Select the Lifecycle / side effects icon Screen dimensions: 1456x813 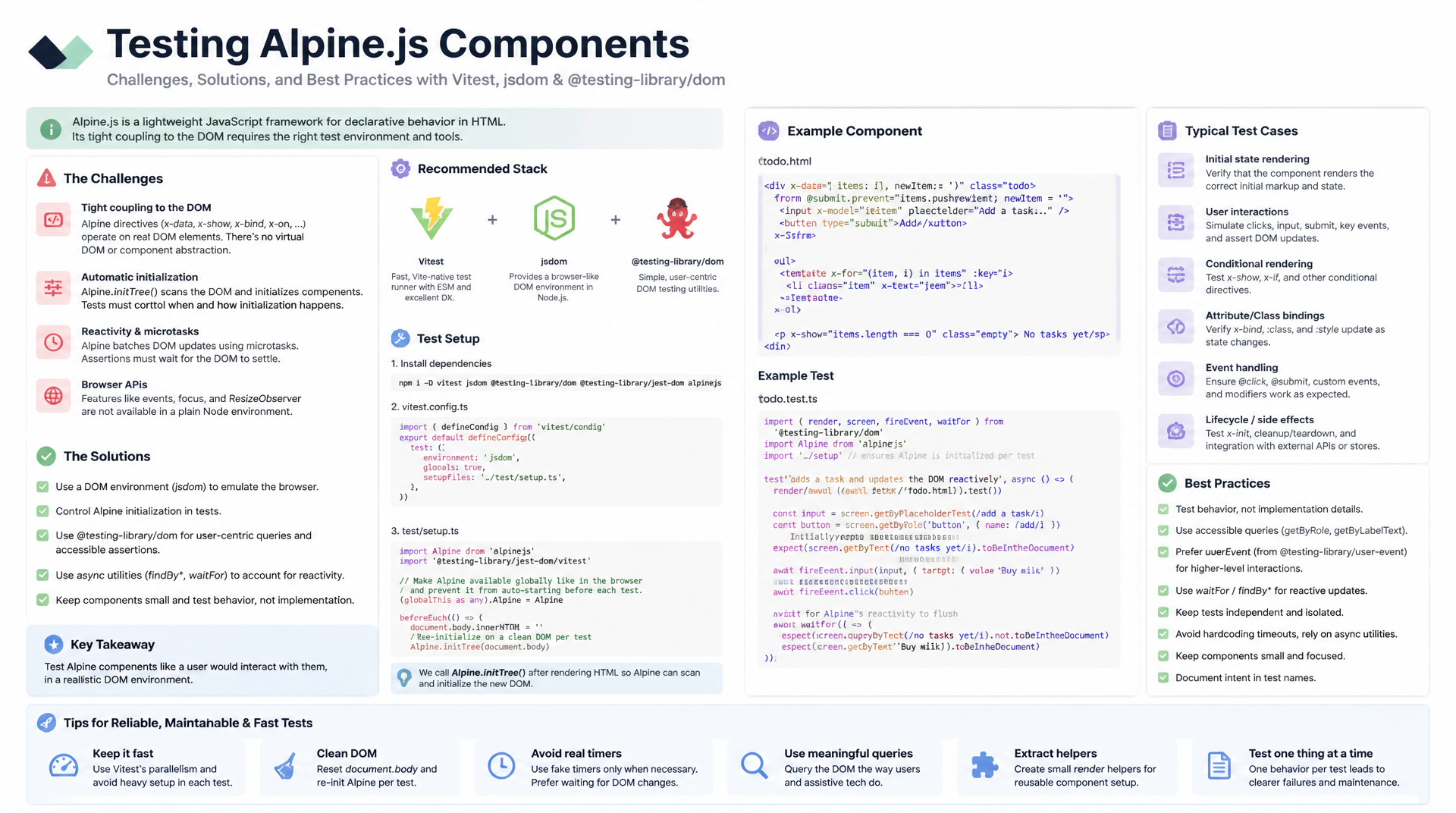[1176, 431]
